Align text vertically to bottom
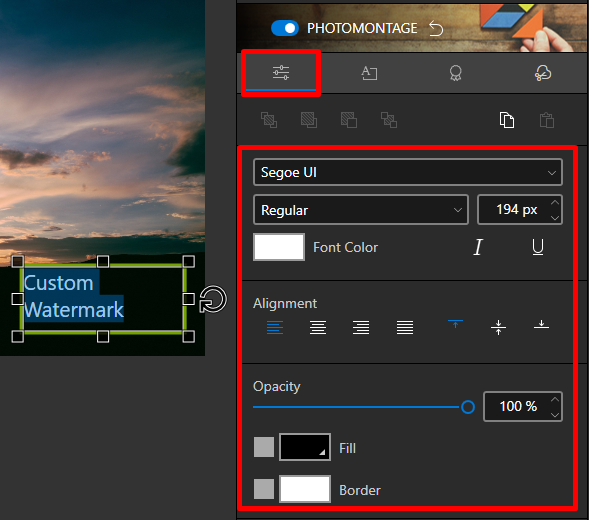 pos(541,325)
